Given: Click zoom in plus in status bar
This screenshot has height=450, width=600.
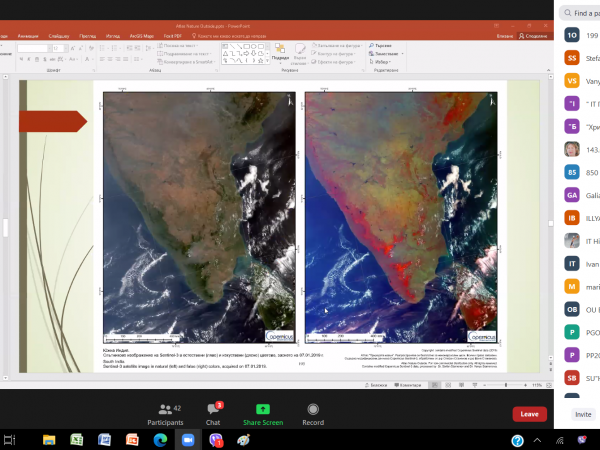Looking at the screenshot, I should [x=525, y=385].
